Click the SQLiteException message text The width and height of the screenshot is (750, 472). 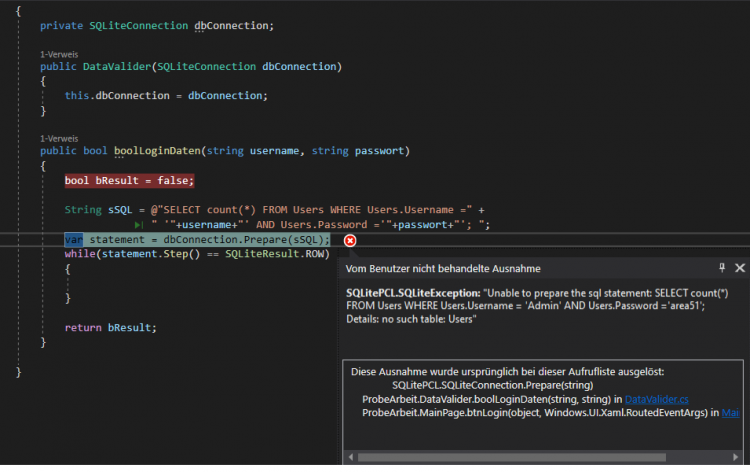pos(537,306)
